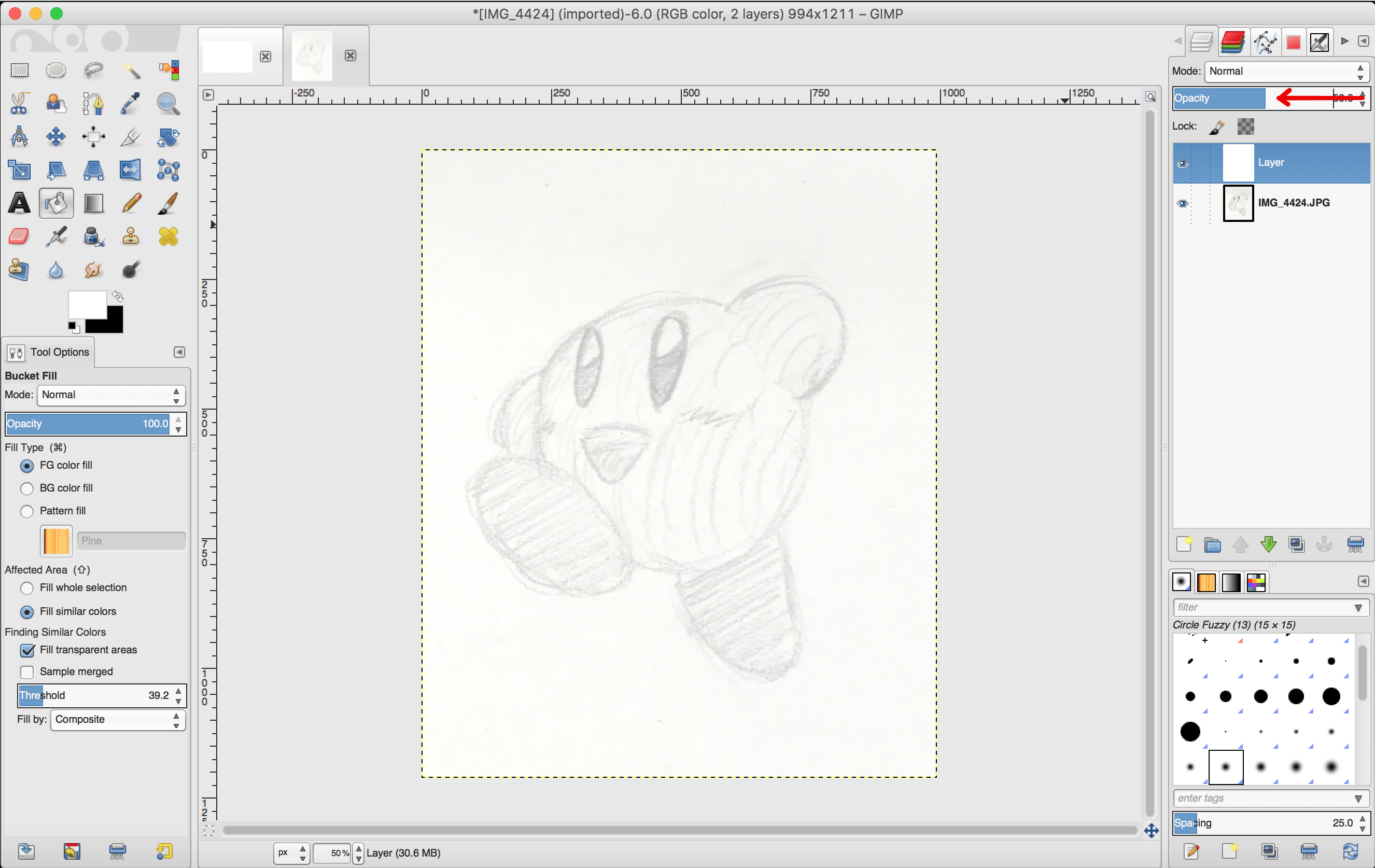Uncheck Fill transparent areas
The height and width of the screenshot is (868, 1375).
27,650
